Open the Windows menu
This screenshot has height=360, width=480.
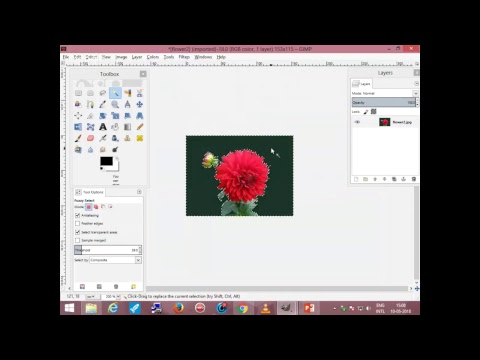click(203, 57)
